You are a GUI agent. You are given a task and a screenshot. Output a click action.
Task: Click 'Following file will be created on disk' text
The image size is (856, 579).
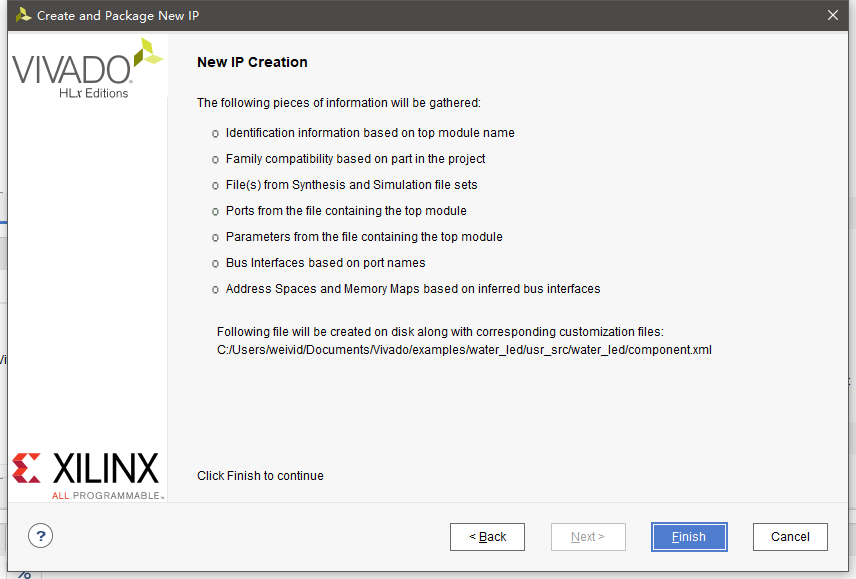click(x=440, y=332)
